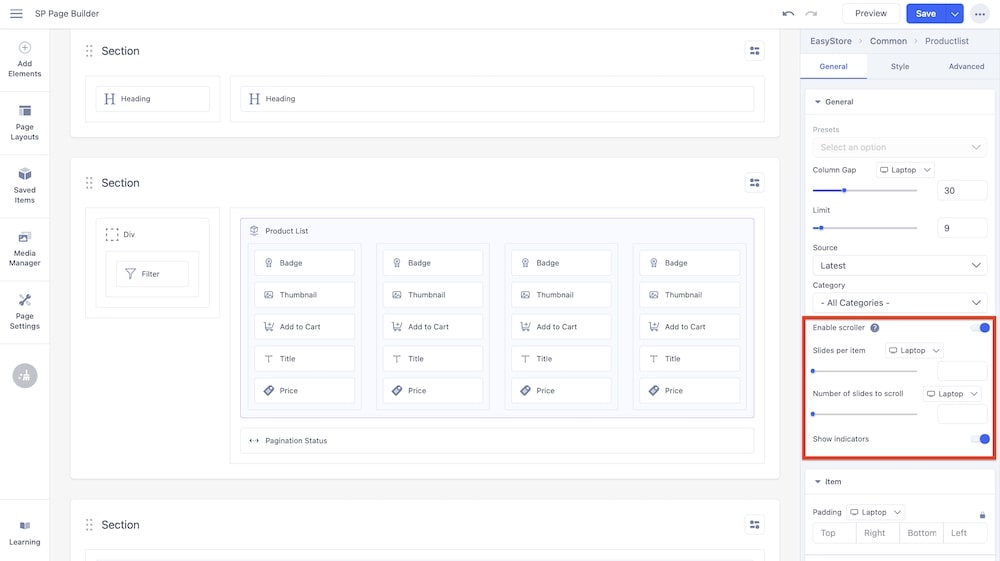Click the Preview button
Viewport: 1000px width, 561px height.
click(x=870, y=14)
